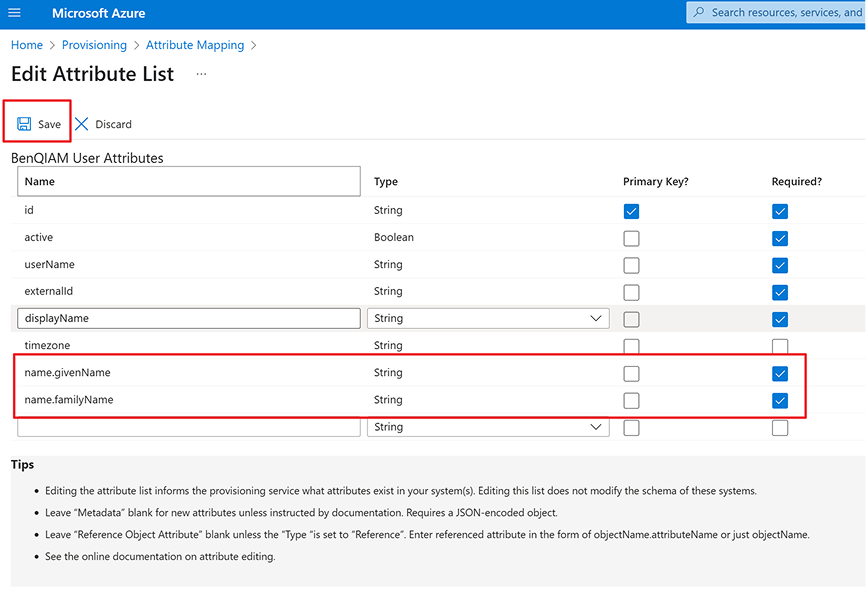Open Attribute Mapping breadcrumb link
Screen dimensions: 866x591
[x=195, y=45]
